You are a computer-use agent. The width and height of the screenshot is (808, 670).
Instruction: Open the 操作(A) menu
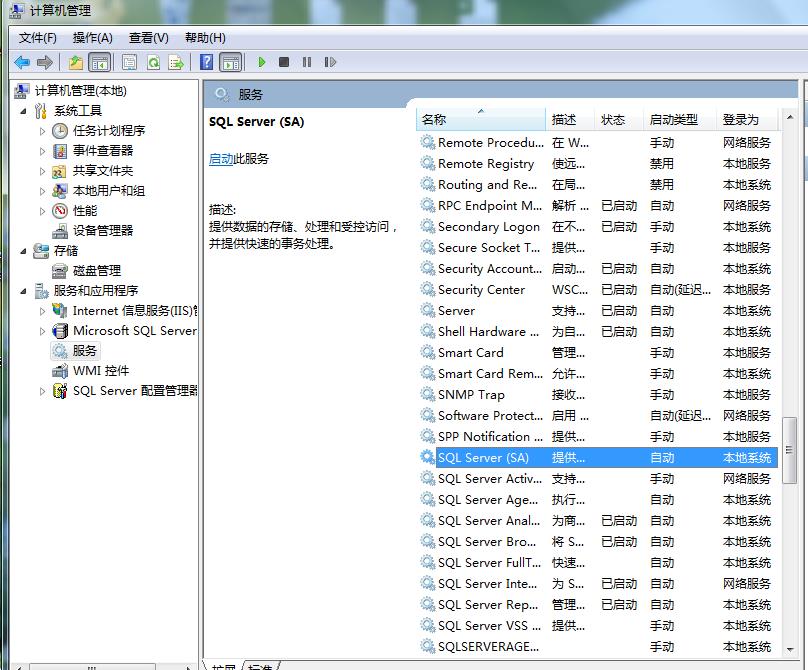pyautogui.click(x=92, y=38)
